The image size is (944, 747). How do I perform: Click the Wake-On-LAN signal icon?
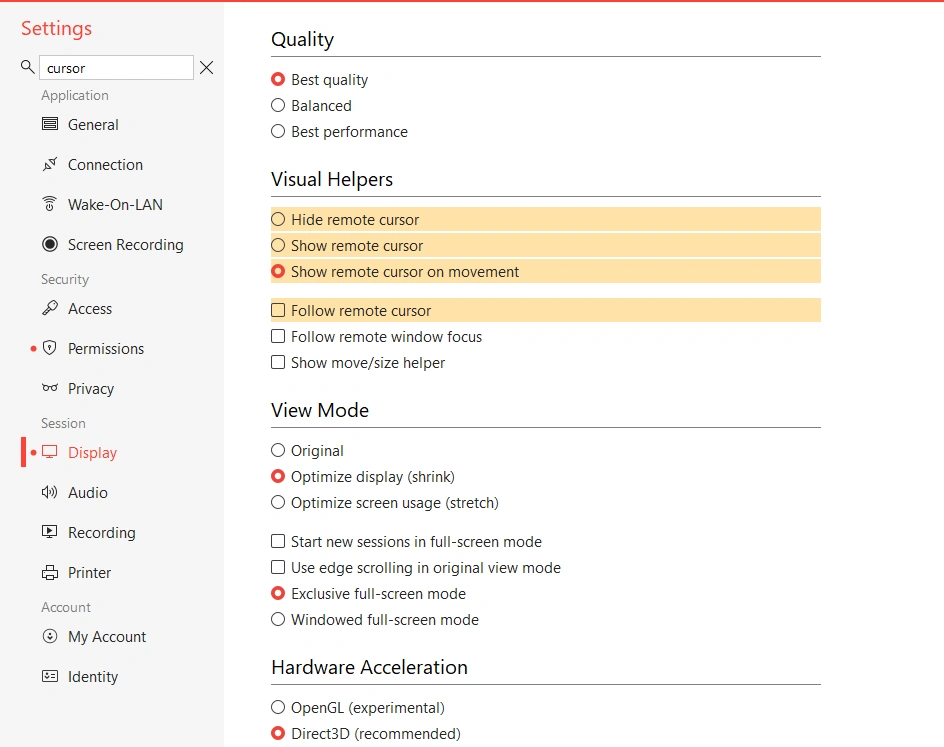50,205
